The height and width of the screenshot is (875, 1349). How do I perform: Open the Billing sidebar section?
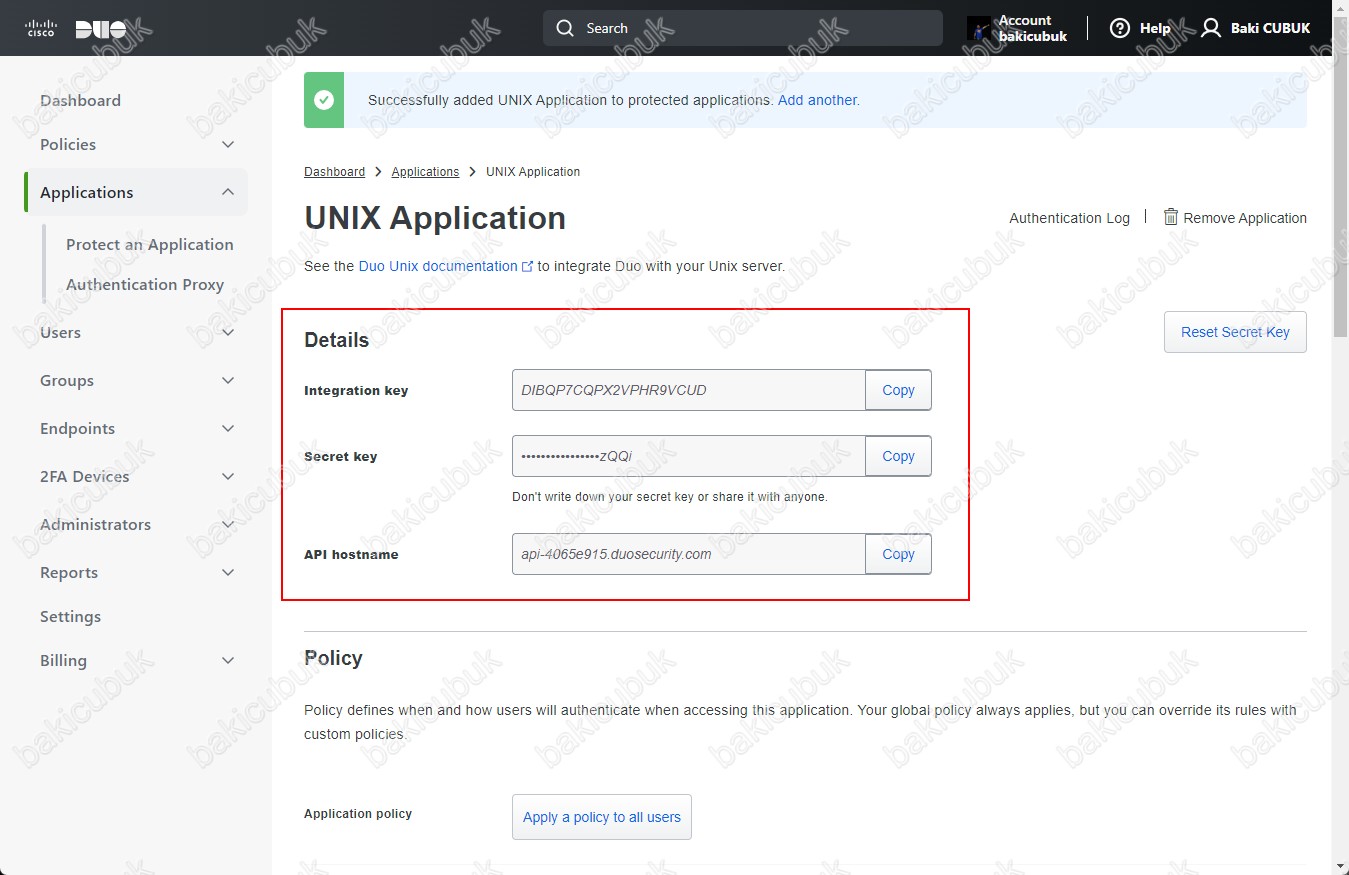(63, 660)
